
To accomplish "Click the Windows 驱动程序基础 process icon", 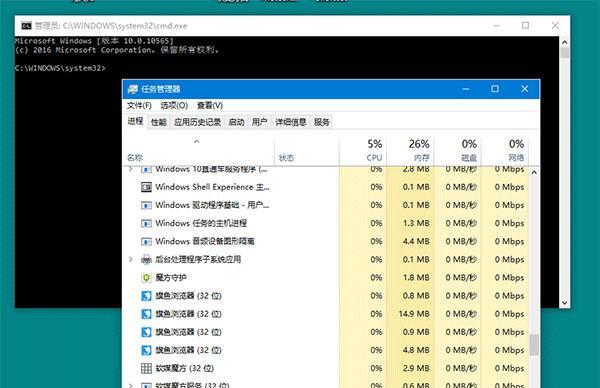I will pos(146,205).
